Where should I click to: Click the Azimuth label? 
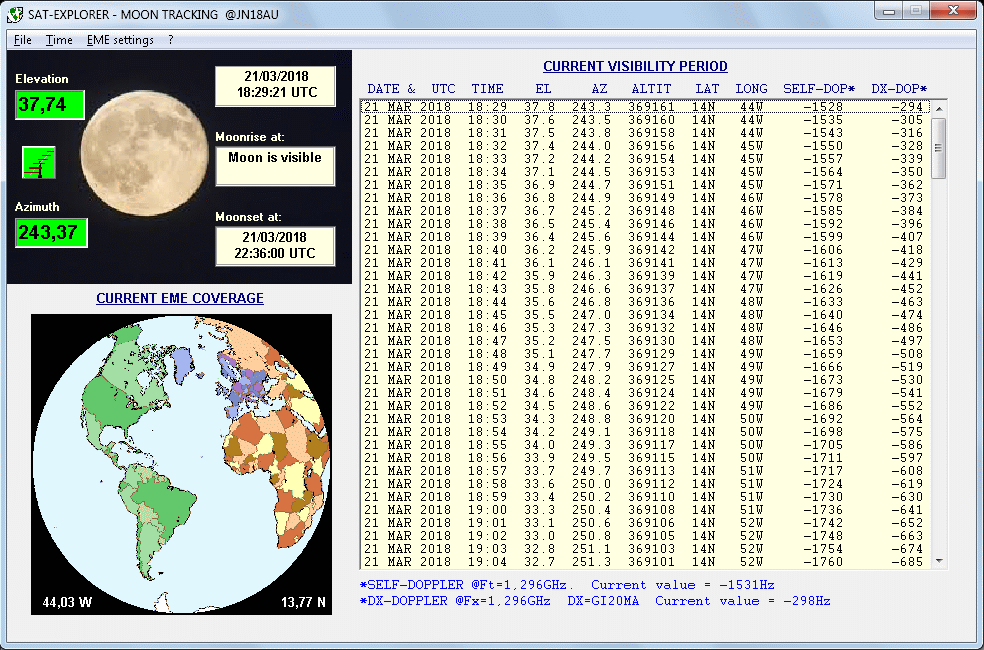click(x=38, y=206)
